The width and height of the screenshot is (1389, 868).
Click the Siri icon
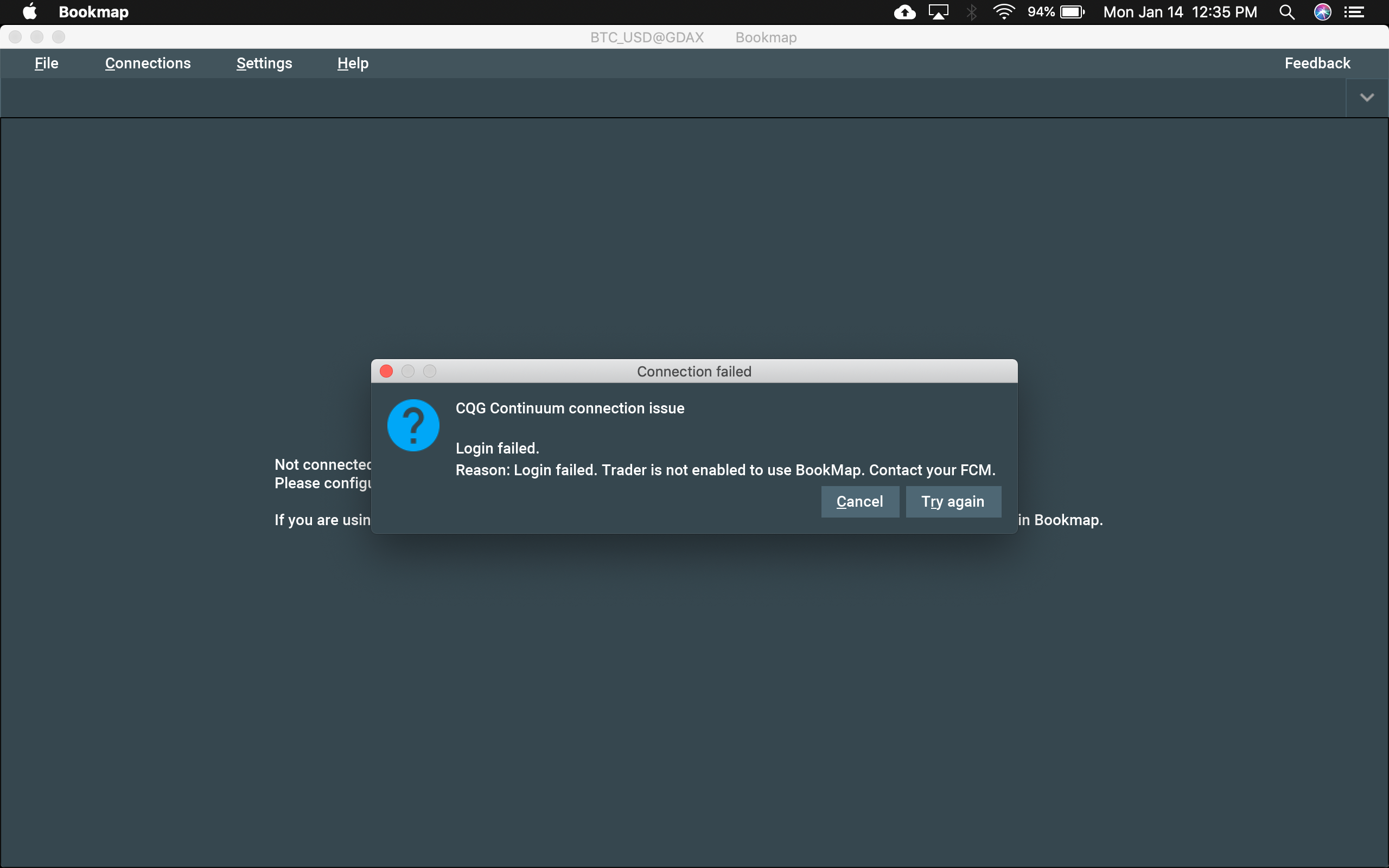click(x=1322, y=12)
